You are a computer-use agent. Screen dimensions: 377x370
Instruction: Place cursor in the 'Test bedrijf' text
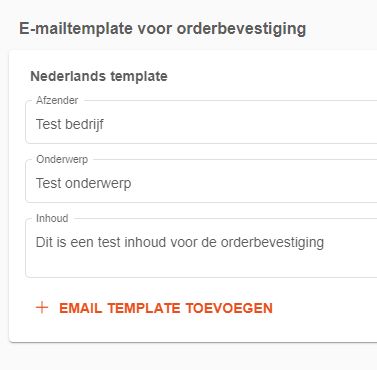(70, 124)
